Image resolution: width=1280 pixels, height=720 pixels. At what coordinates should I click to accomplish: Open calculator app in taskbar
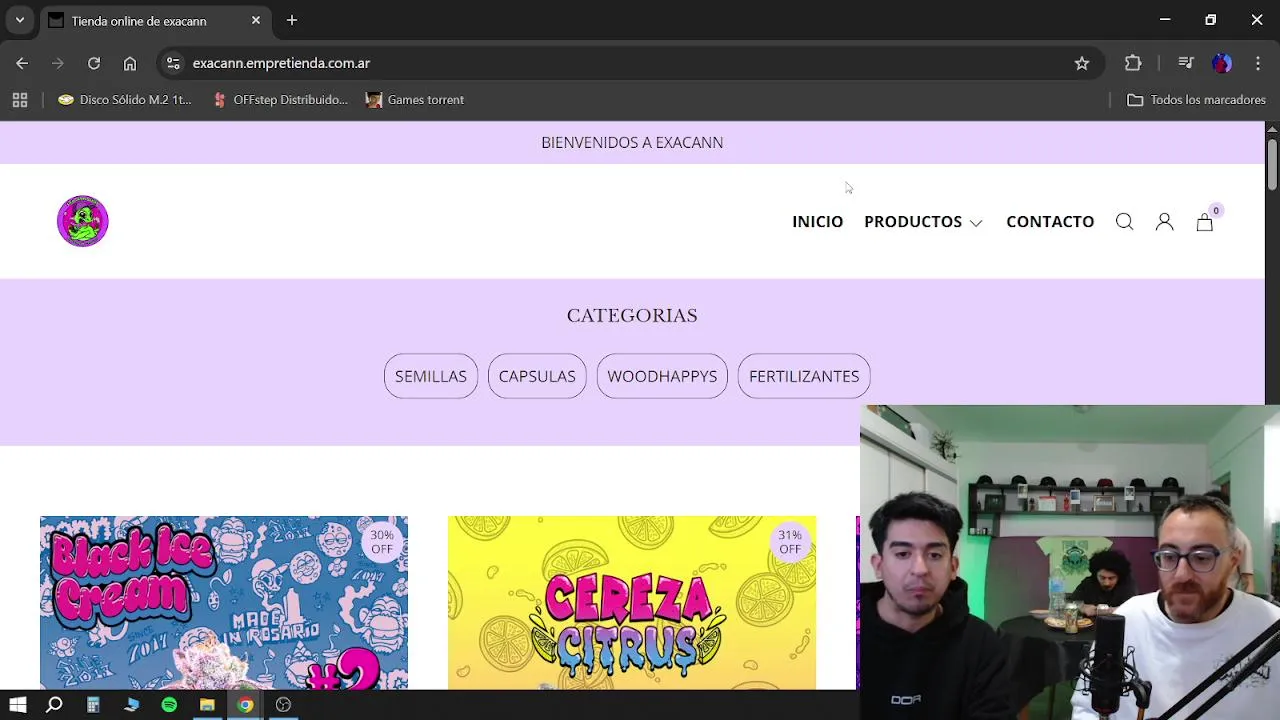[93, 705]
